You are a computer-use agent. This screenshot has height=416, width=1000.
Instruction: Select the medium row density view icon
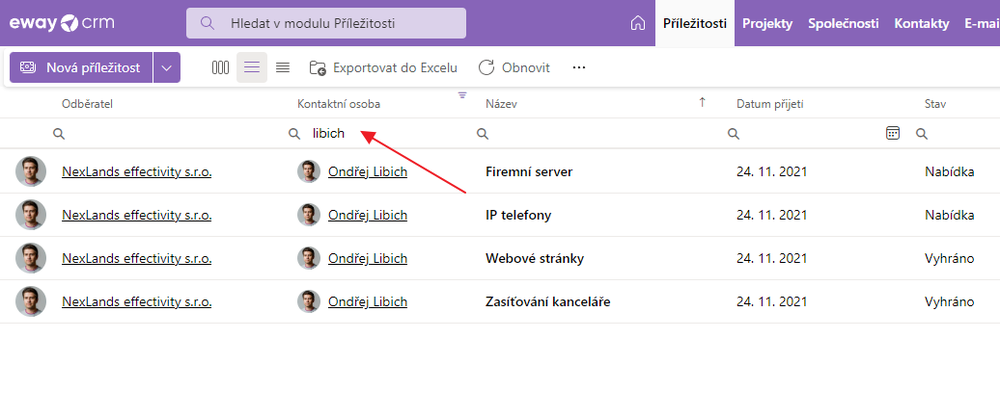pos(252,68)
